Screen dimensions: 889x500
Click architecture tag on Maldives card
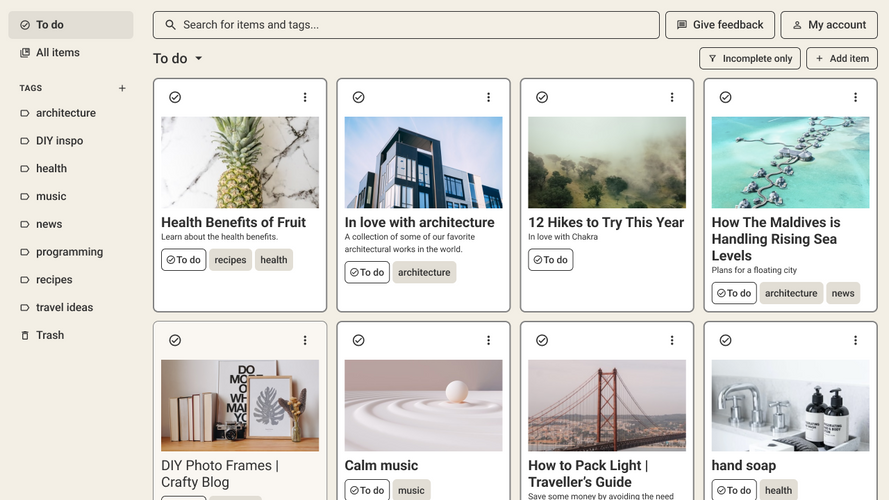pyautogui.click(x=791, y=293)
